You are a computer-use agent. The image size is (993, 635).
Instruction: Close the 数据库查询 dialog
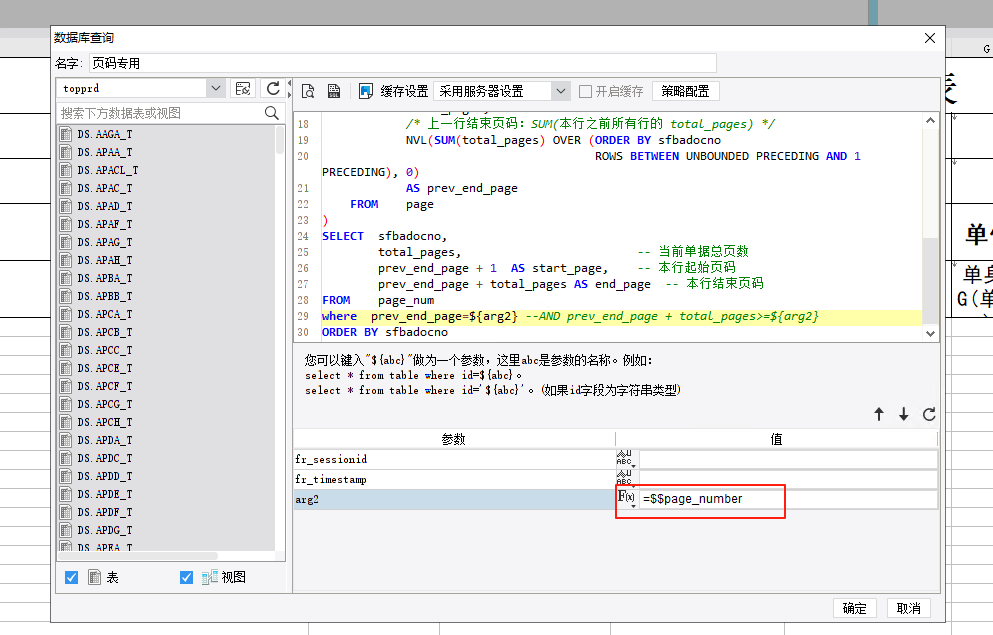click(x=930, y=38)
